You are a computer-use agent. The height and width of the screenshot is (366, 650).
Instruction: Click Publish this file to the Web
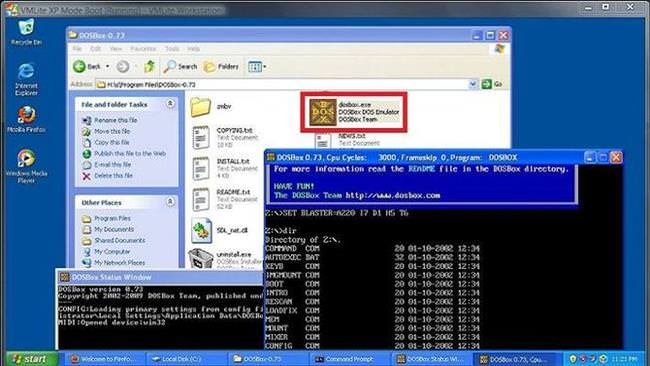[x=130, y=153]
